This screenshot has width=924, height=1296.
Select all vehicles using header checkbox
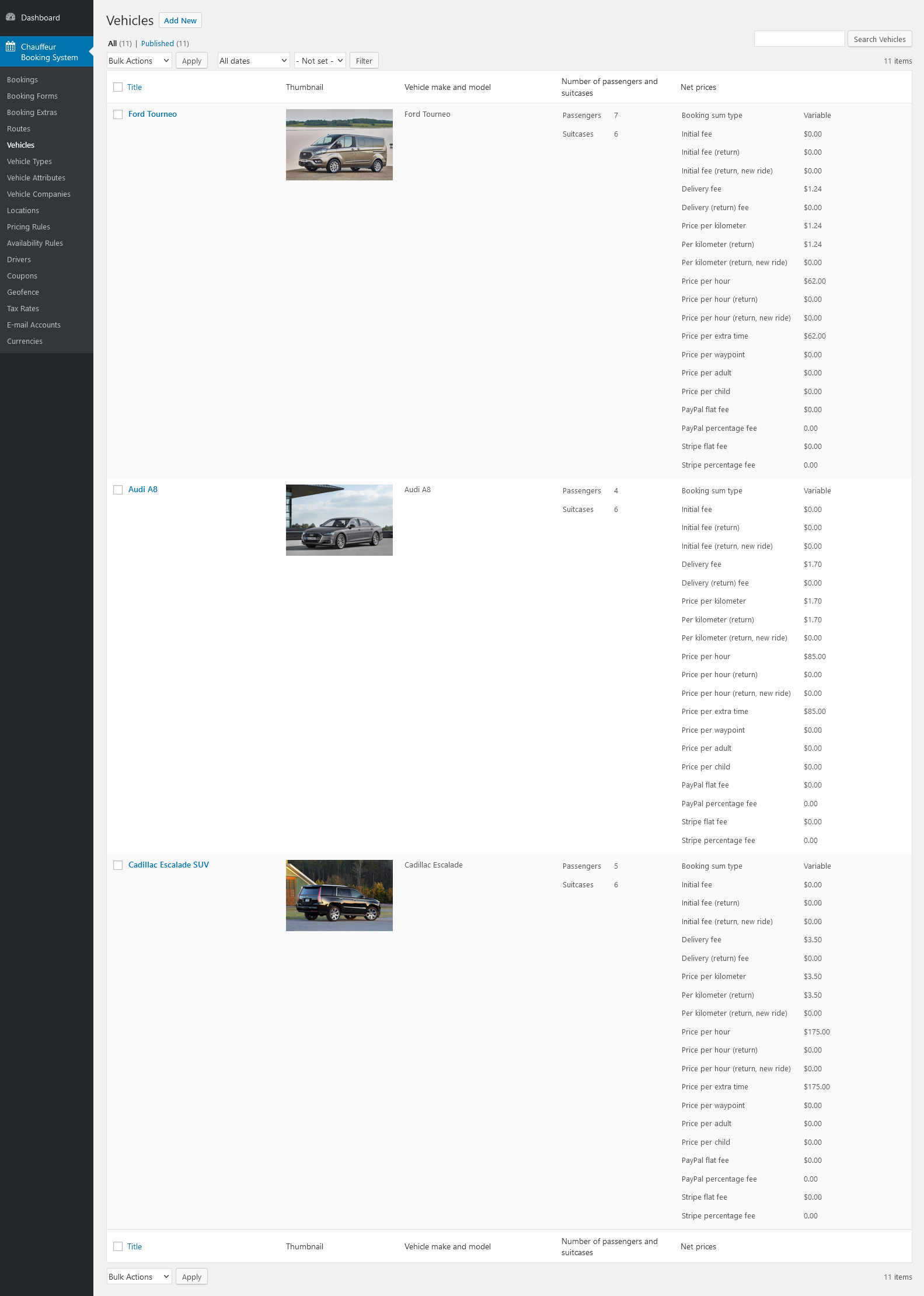tap(118, 87)
